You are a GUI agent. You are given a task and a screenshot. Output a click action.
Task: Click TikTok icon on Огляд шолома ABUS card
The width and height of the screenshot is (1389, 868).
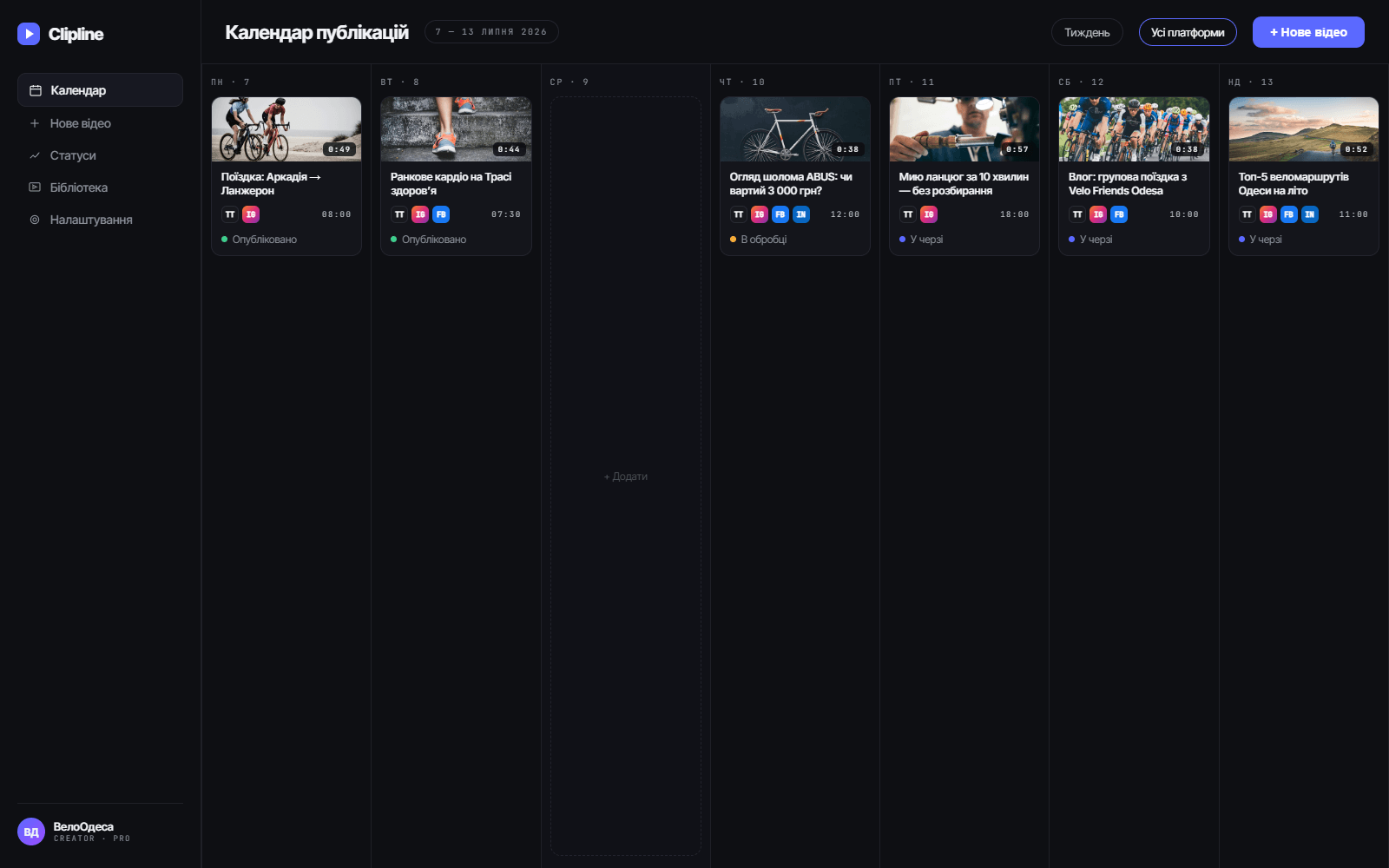(739, 214)
